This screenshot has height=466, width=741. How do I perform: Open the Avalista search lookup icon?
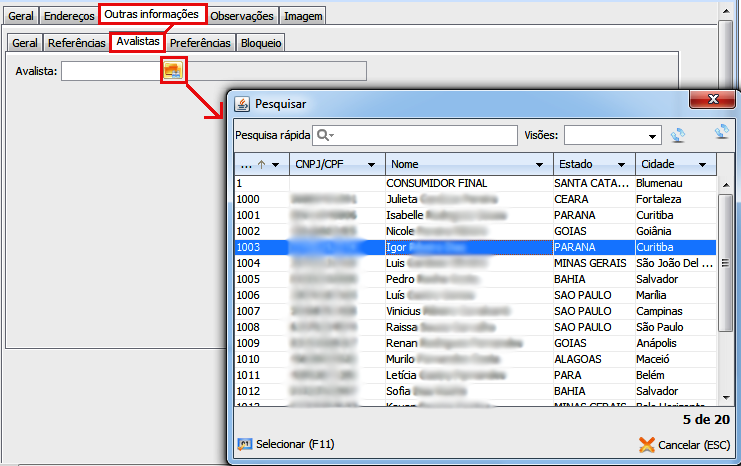[173, 70]
